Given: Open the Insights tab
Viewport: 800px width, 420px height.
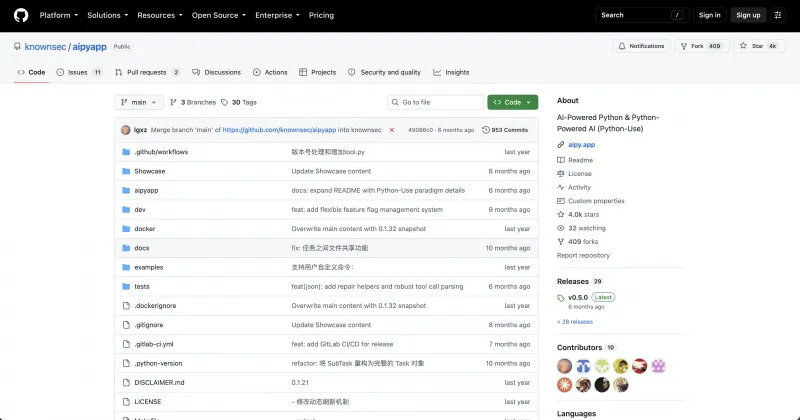Looking at the screenshot, I should 451,72.
